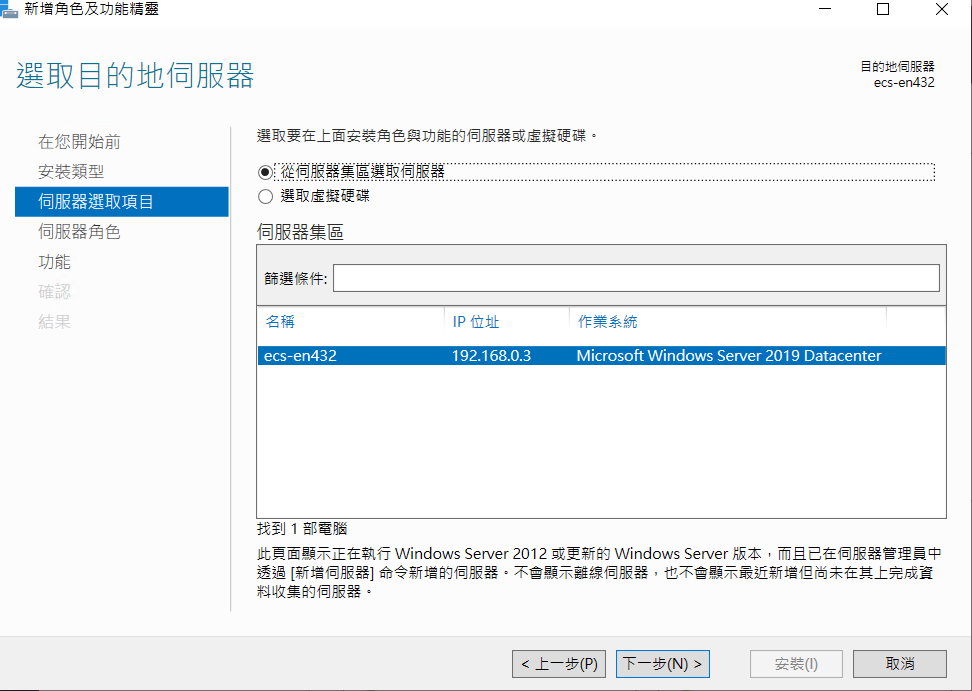Go to the 安裝類型 step
The height and width of the screenshot is (691, 972).
point(71,172)
